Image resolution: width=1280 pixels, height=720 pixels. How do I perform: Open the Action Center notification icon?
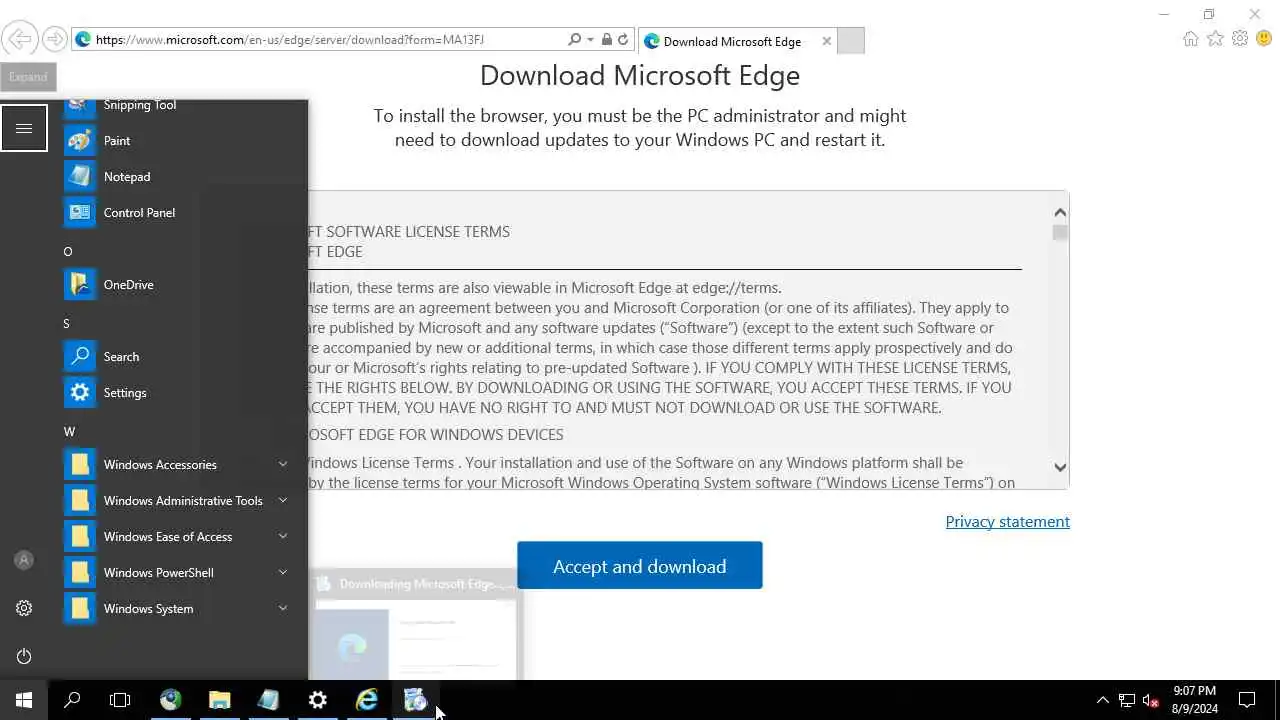pyautogui.click(x=1247, y=700)
